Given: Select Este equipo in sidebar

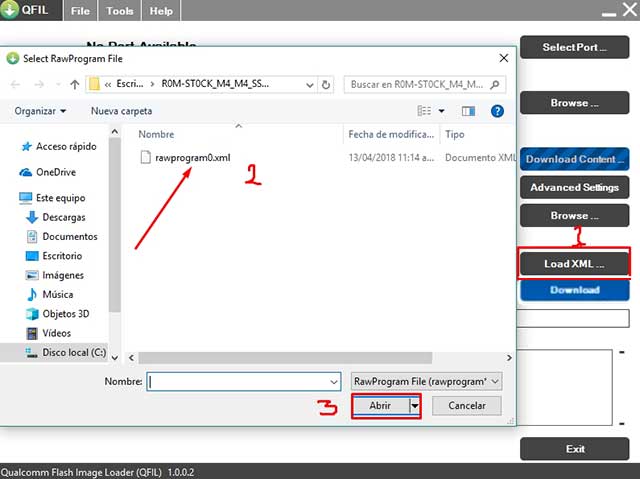Looking at the screenshot, I should (52, 198).
